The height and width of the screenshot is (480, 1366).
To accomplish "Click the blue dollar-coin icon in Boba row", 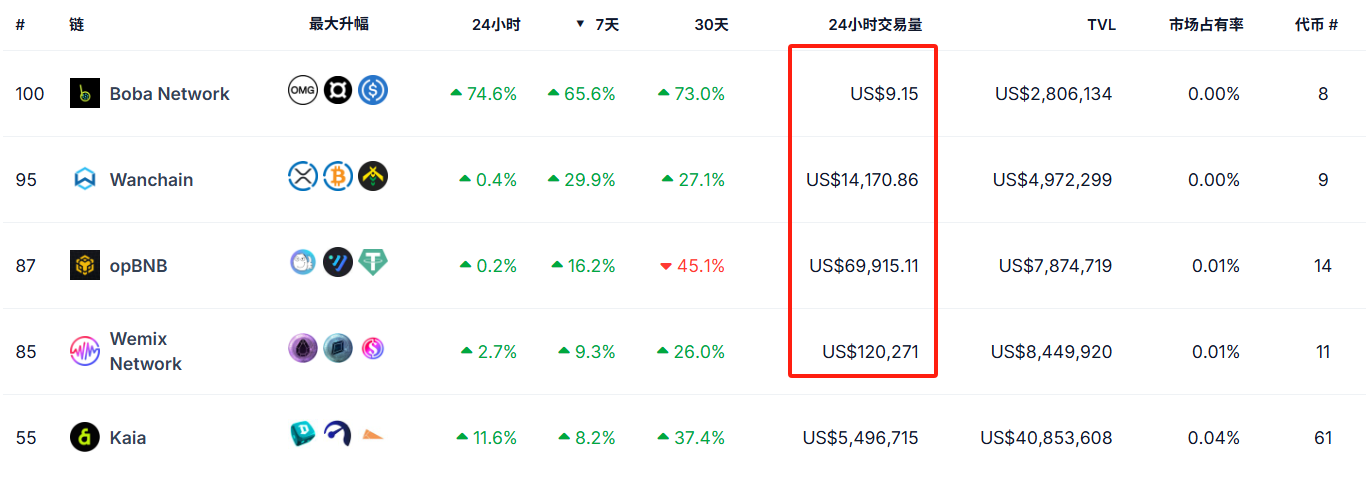I will [x=373, y=91].
